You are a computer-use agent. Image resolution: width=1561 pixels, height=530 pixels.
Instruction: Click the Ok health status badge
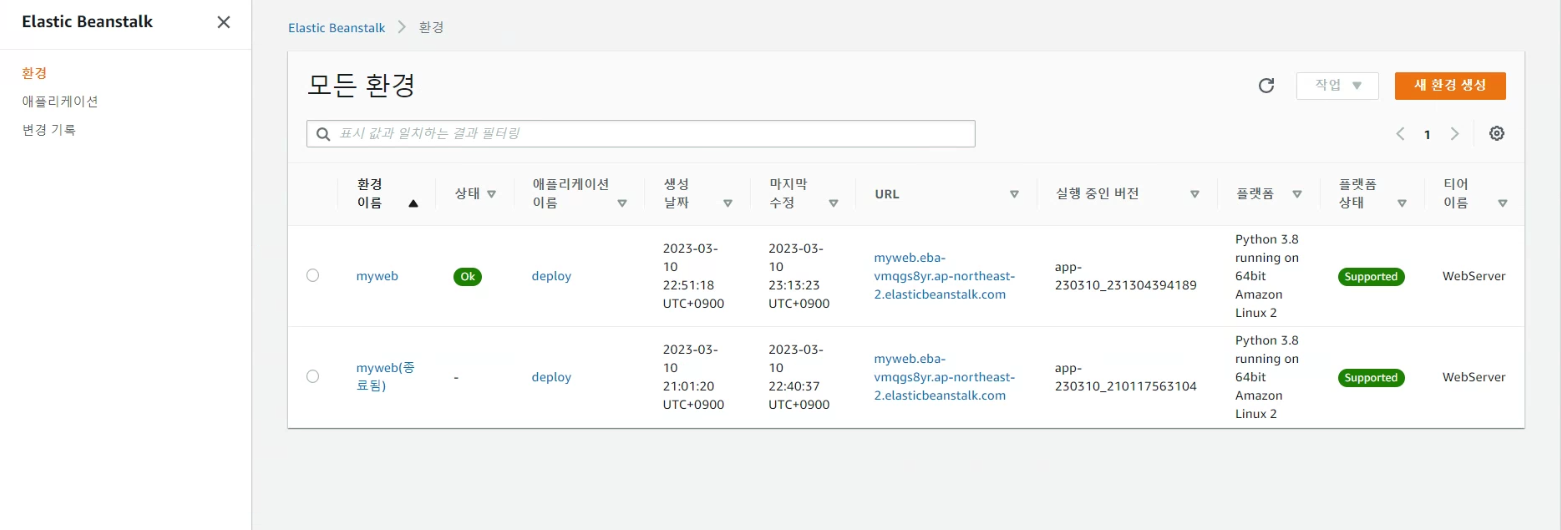[467, 277]
